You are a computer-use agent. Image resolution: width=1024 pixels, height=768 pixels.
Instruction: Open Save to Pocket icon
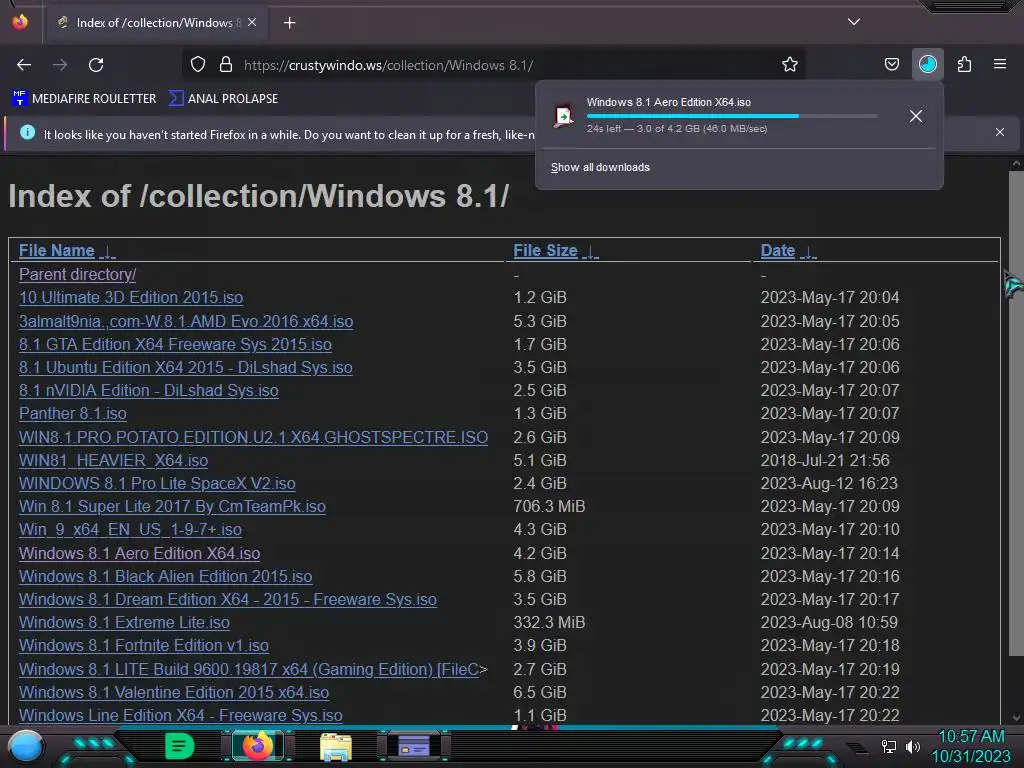point(891,64)
